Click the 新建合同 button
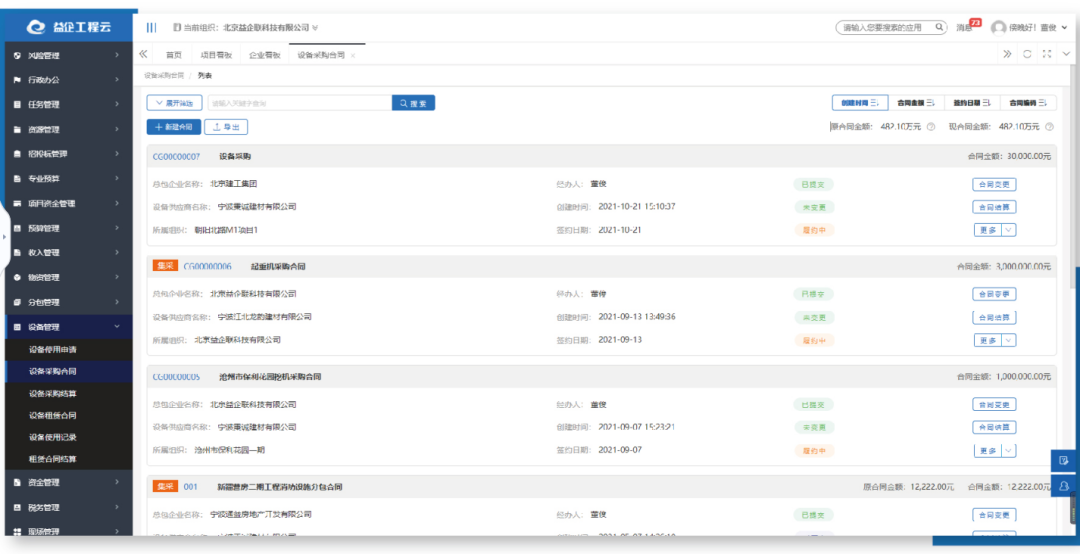1080x554 pixels. click(174, 127)
